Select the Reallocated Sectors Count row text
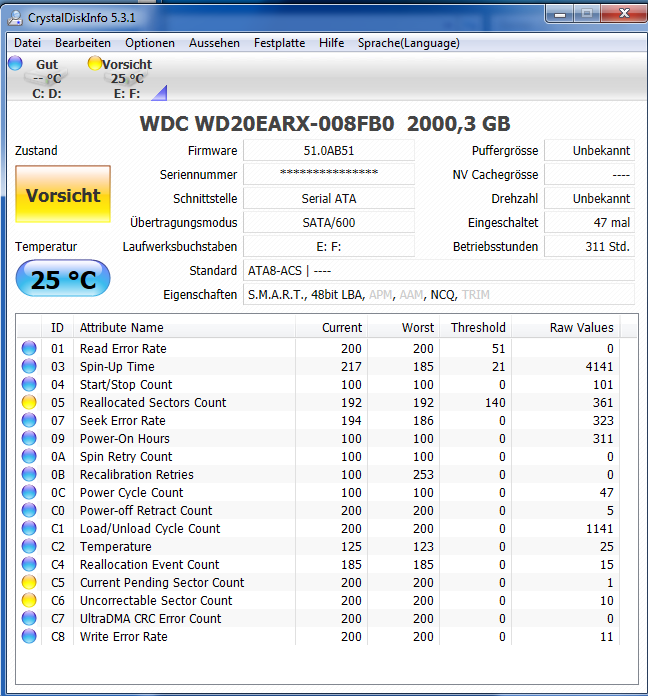 click(x=153, y=402)
